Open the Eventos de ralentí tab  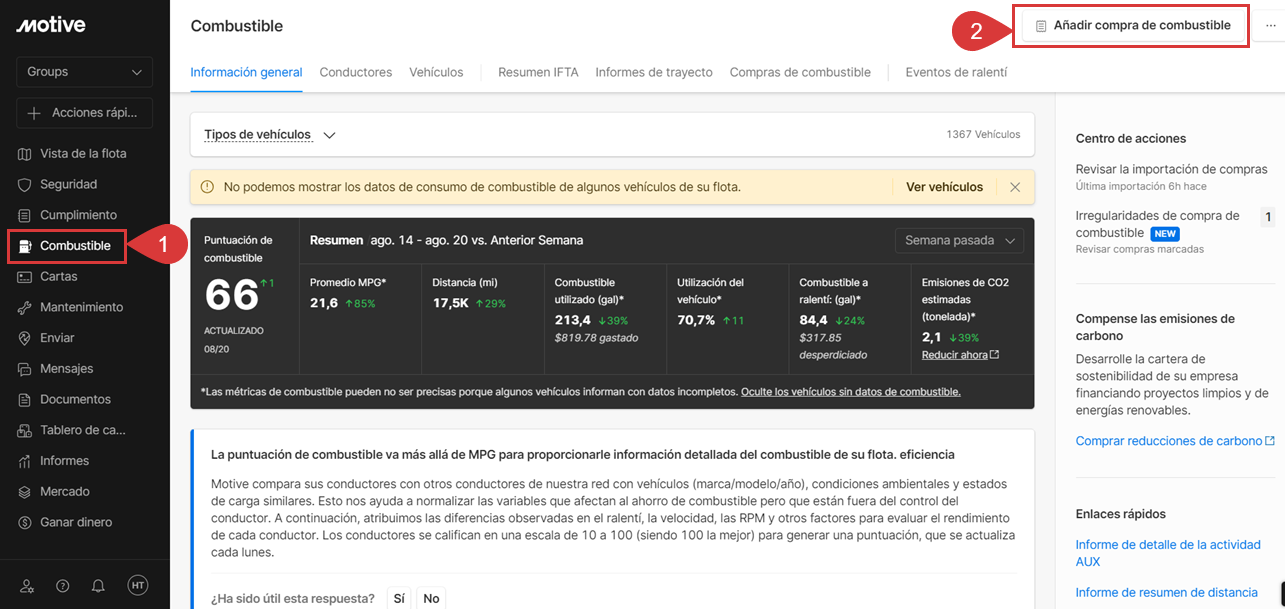(x=956, y=72)
